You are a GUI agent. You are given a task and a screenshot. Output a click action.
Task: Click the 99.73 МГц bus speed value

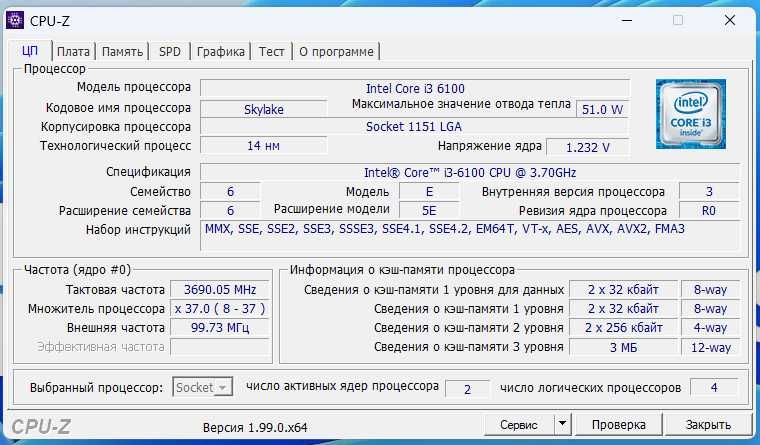[220, 328]
